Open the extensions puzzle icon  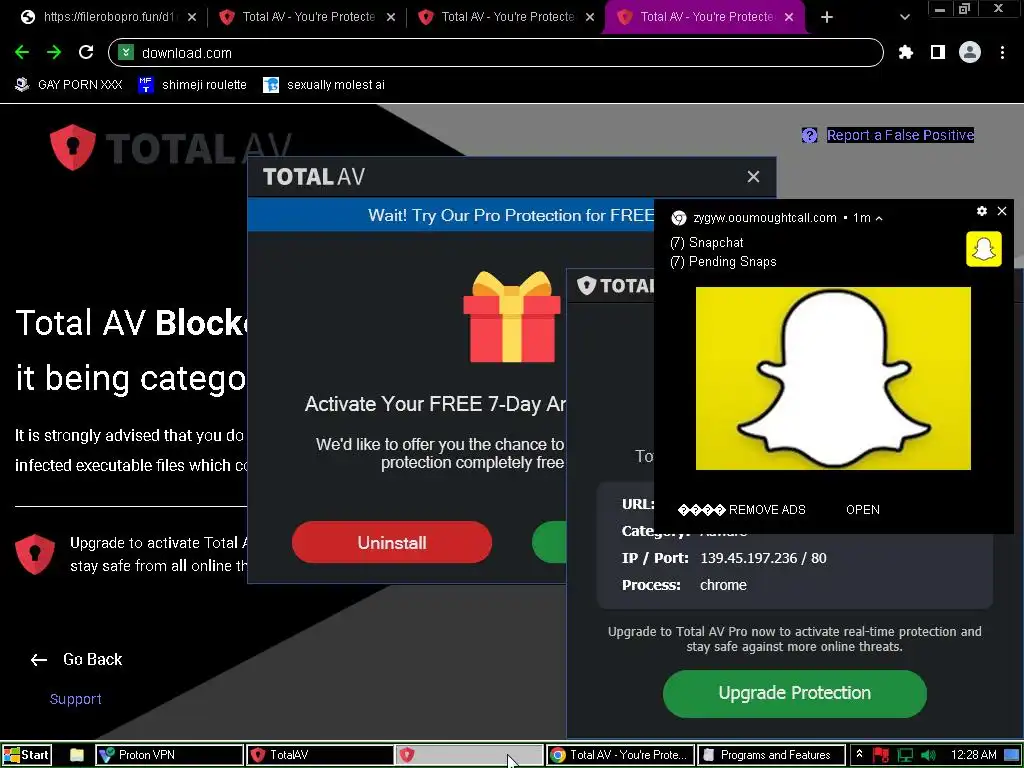click(x=905, y=52)
